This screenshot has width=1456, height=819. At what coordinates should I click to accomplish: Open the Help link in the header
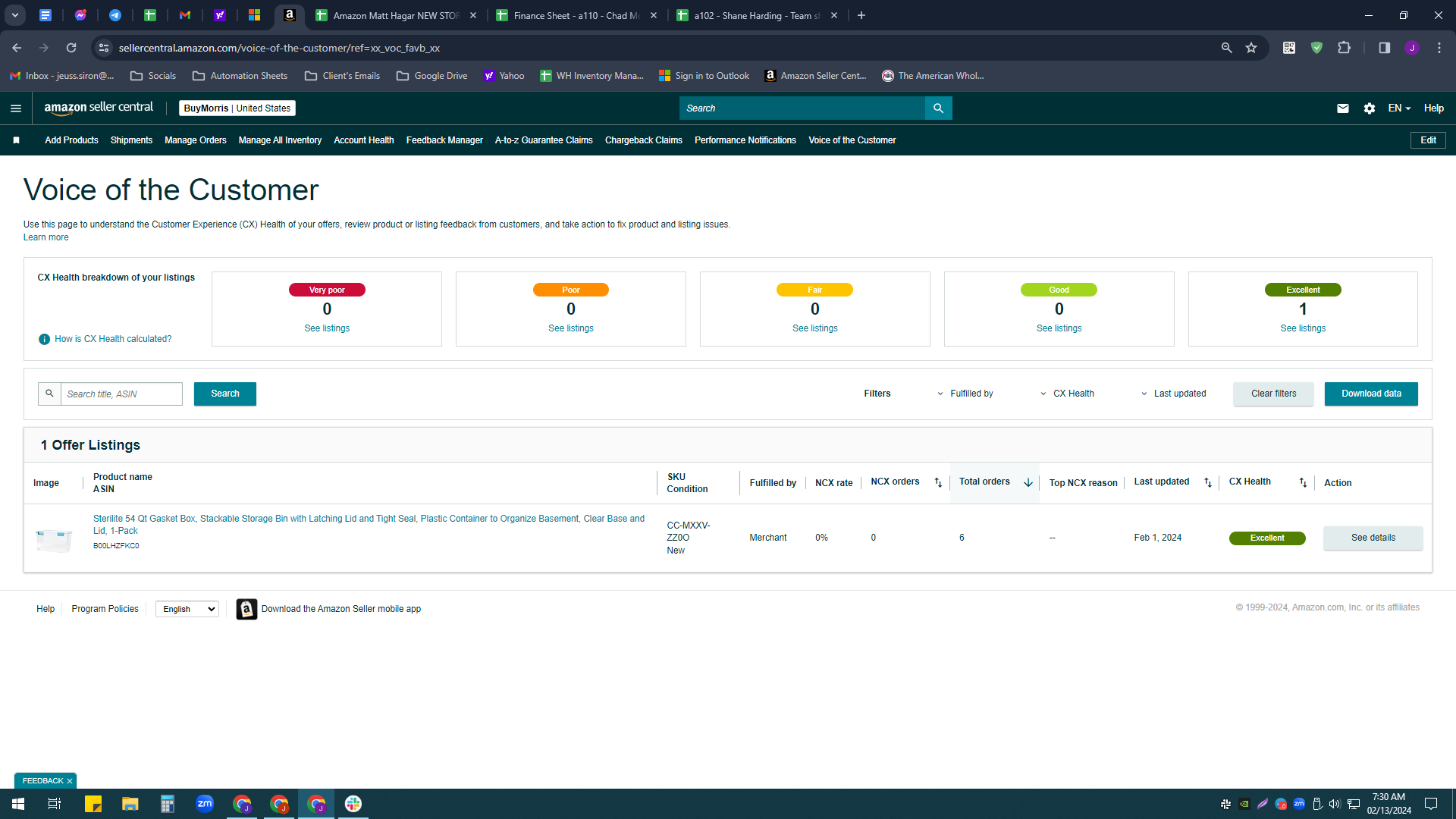click(x=1433, y=108)
